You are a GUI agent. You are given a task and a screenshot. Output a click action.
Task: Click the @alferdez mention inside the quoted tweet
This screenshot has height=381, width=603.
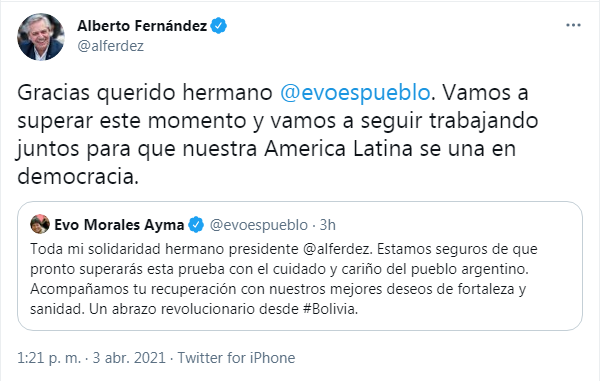coord(338,249)
